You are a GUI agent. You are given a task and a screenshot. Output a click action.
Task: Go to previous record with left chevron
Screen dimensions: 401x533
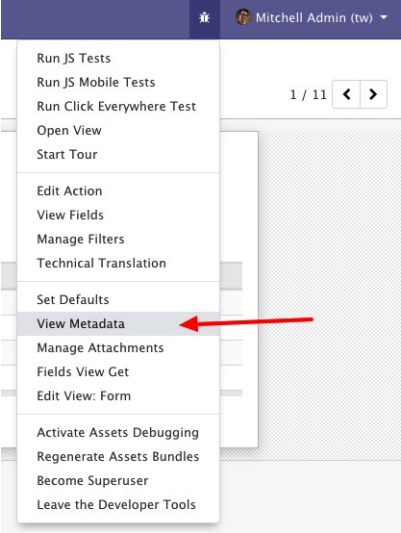(x=346, y=94)
